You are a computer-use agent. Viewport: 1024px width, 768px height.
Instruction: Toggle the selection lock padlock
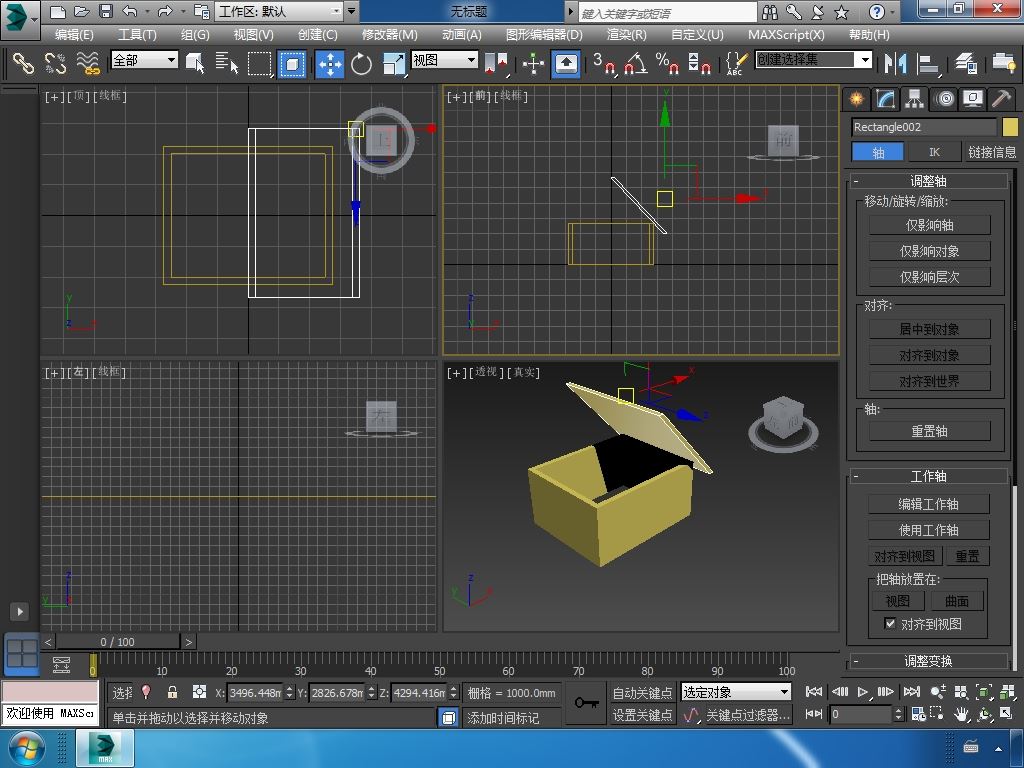(172, 692)
